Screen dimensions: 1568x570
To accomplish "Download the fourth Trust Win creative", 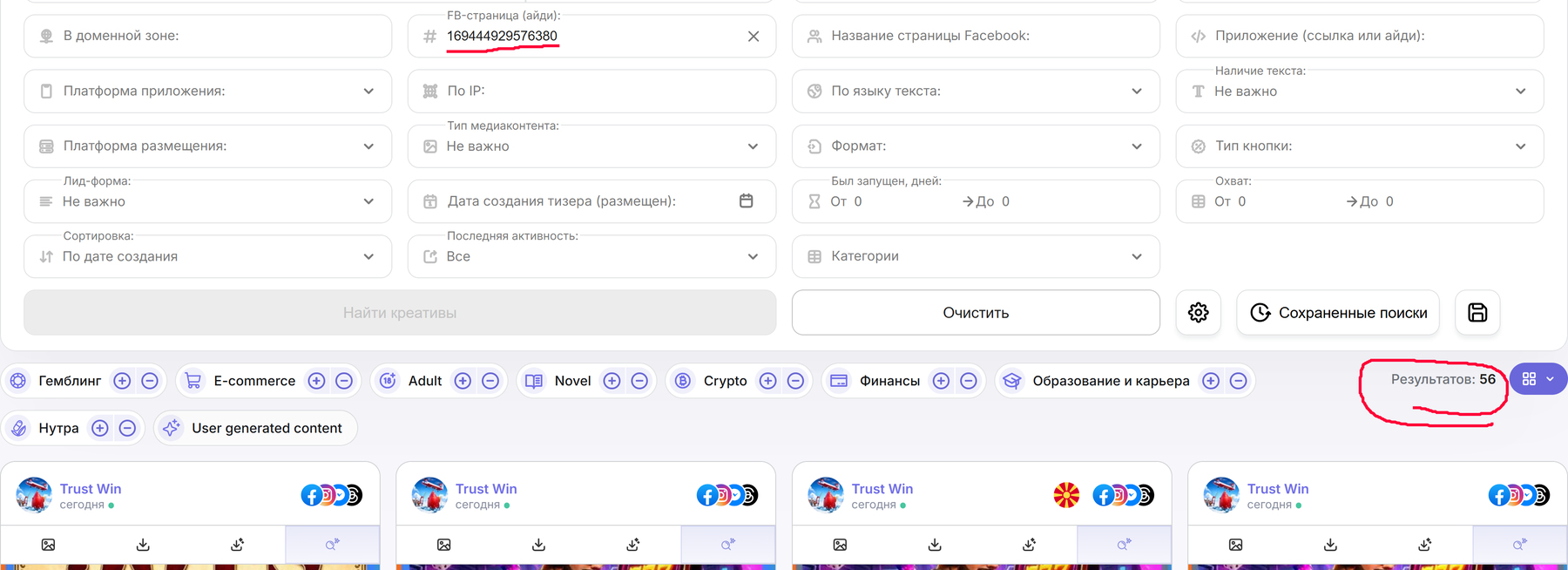I will coord(1330,545).
